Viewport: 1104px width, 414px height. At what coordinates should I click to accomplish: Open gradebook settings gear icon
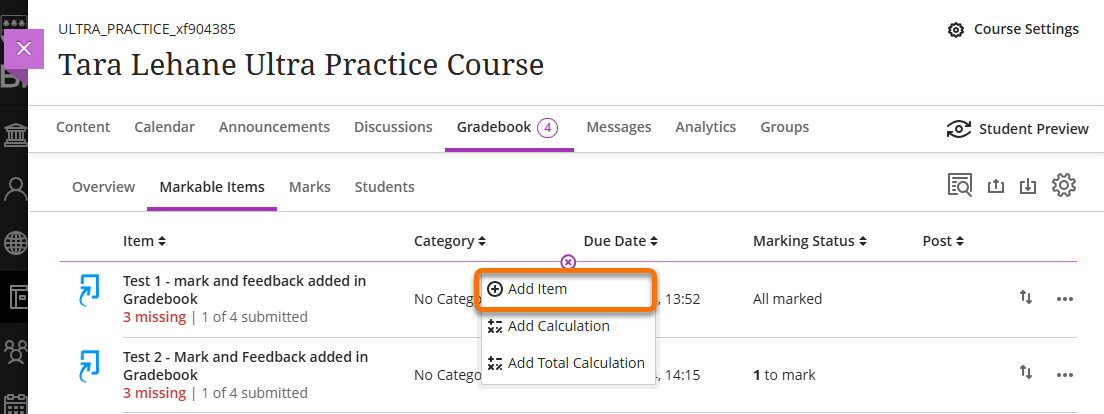[x=1064, y=186]
